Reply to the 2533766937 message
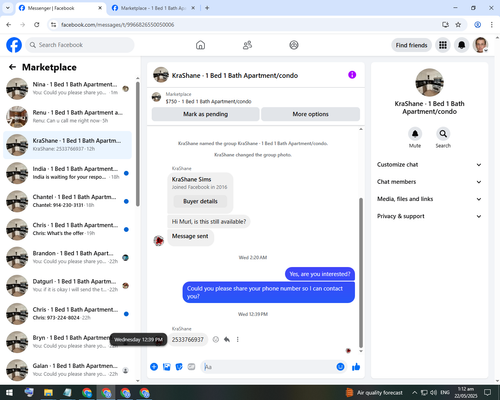 pyautogui.click(x=227, y=339)
